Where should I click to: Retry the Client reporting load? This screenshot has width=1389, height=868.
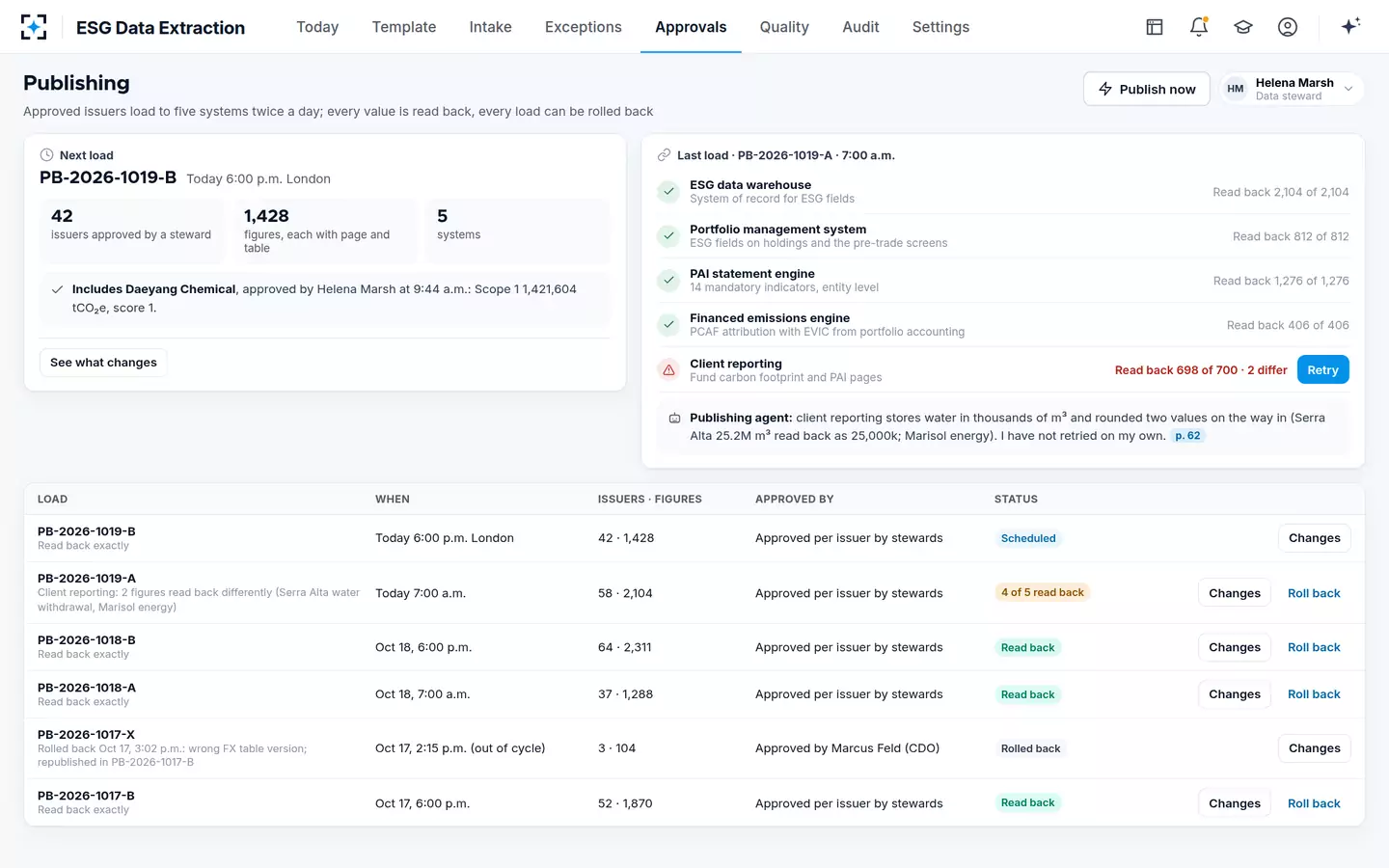click(x=1322, y=369)
